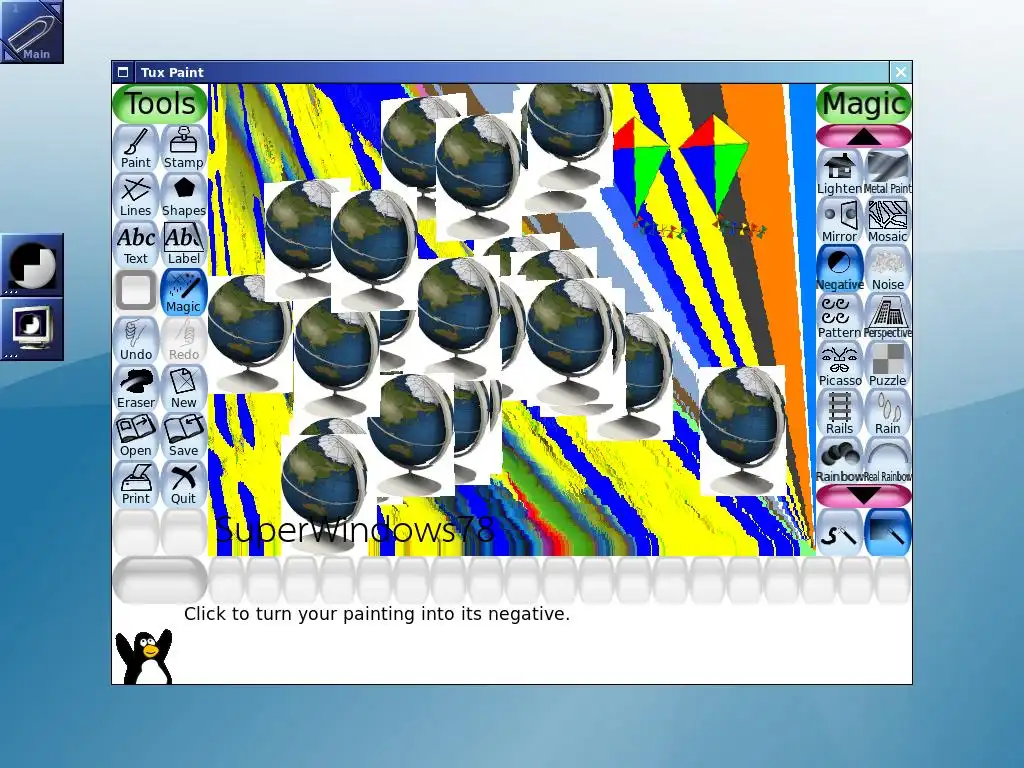Select the Rain magic effect
Viewport: 1024px width, 768px height.
888,413
